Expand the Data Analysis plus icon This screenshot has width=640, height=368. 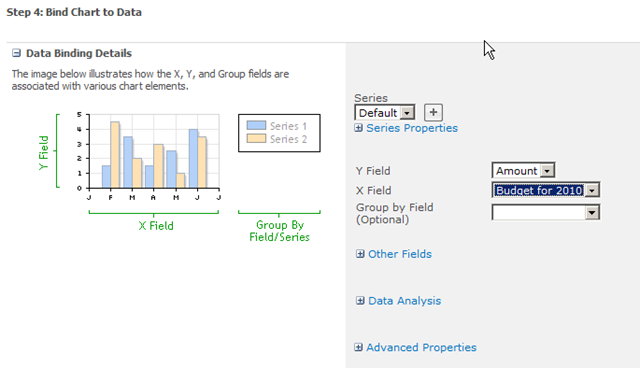360,301
